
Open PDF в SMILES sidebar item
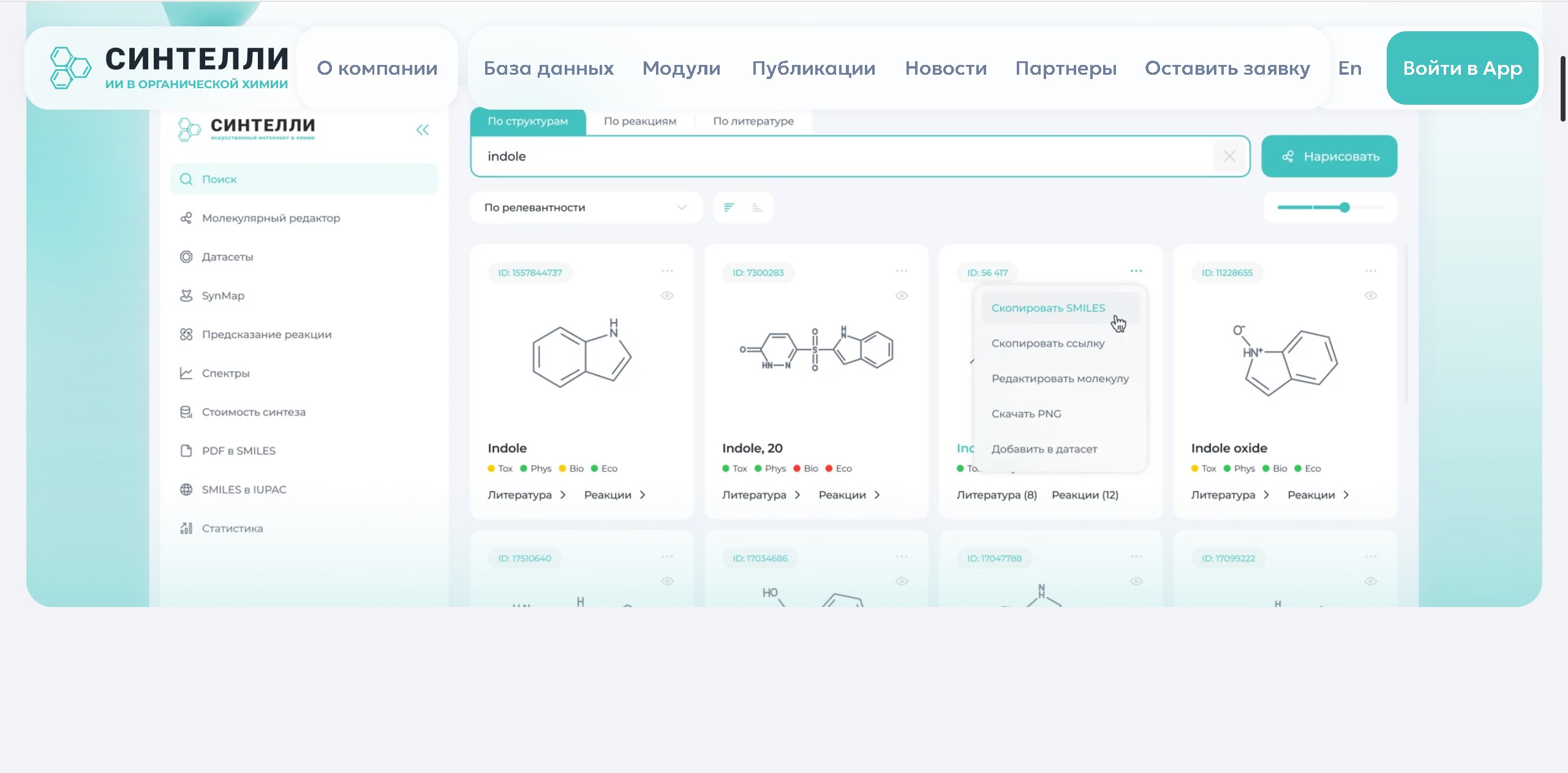(x=228, y=451)
